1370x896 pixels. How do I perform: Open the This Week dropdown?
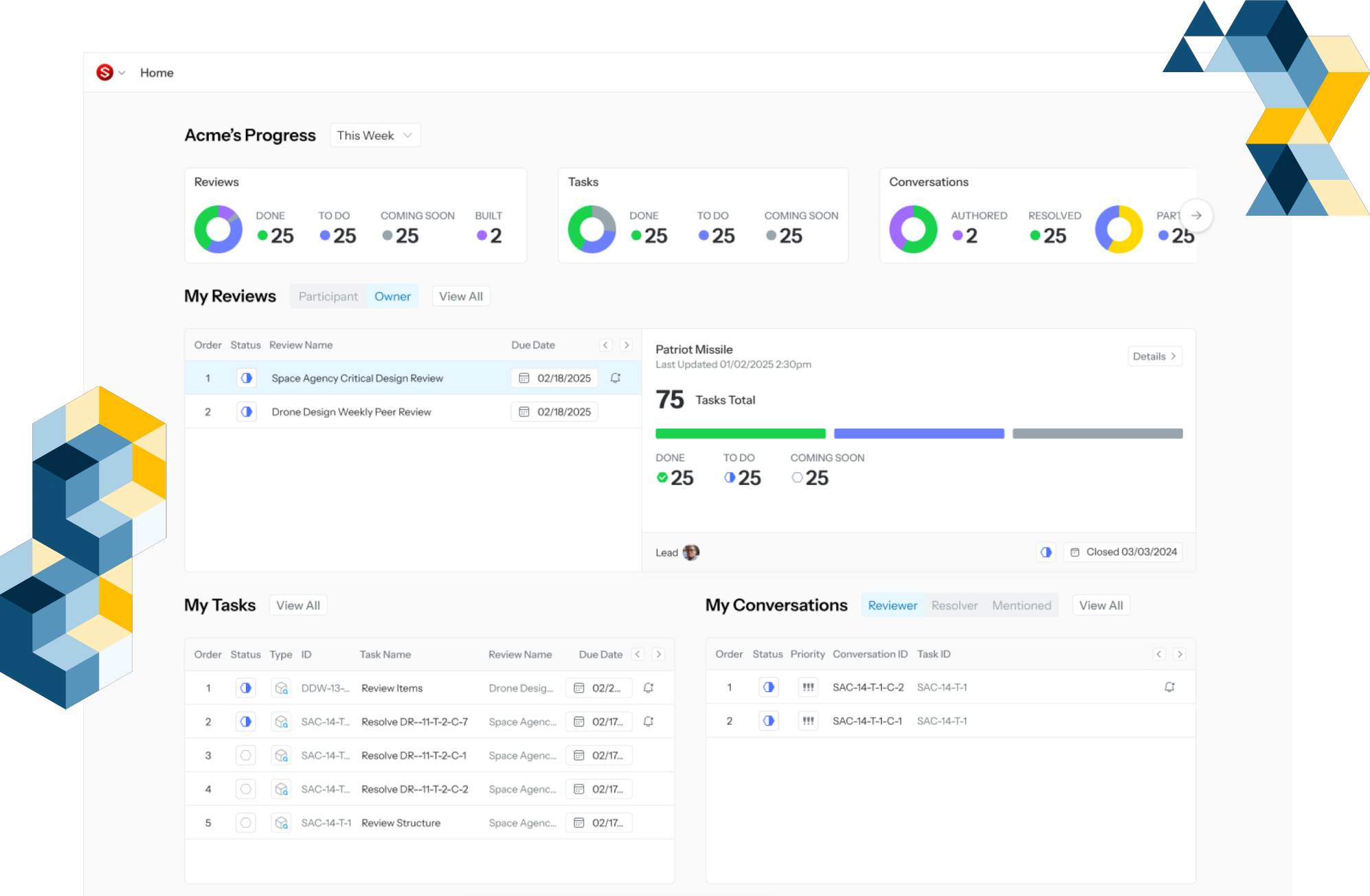tap(375, 135)
